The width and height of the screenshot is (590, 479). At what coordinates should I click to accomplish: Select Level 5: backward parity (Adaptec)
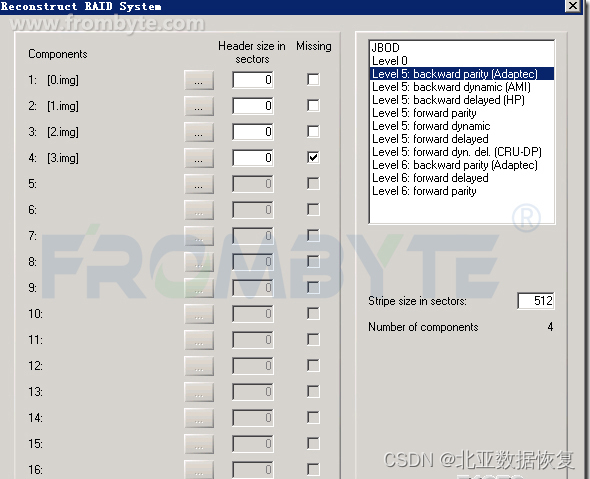(462, 74)
